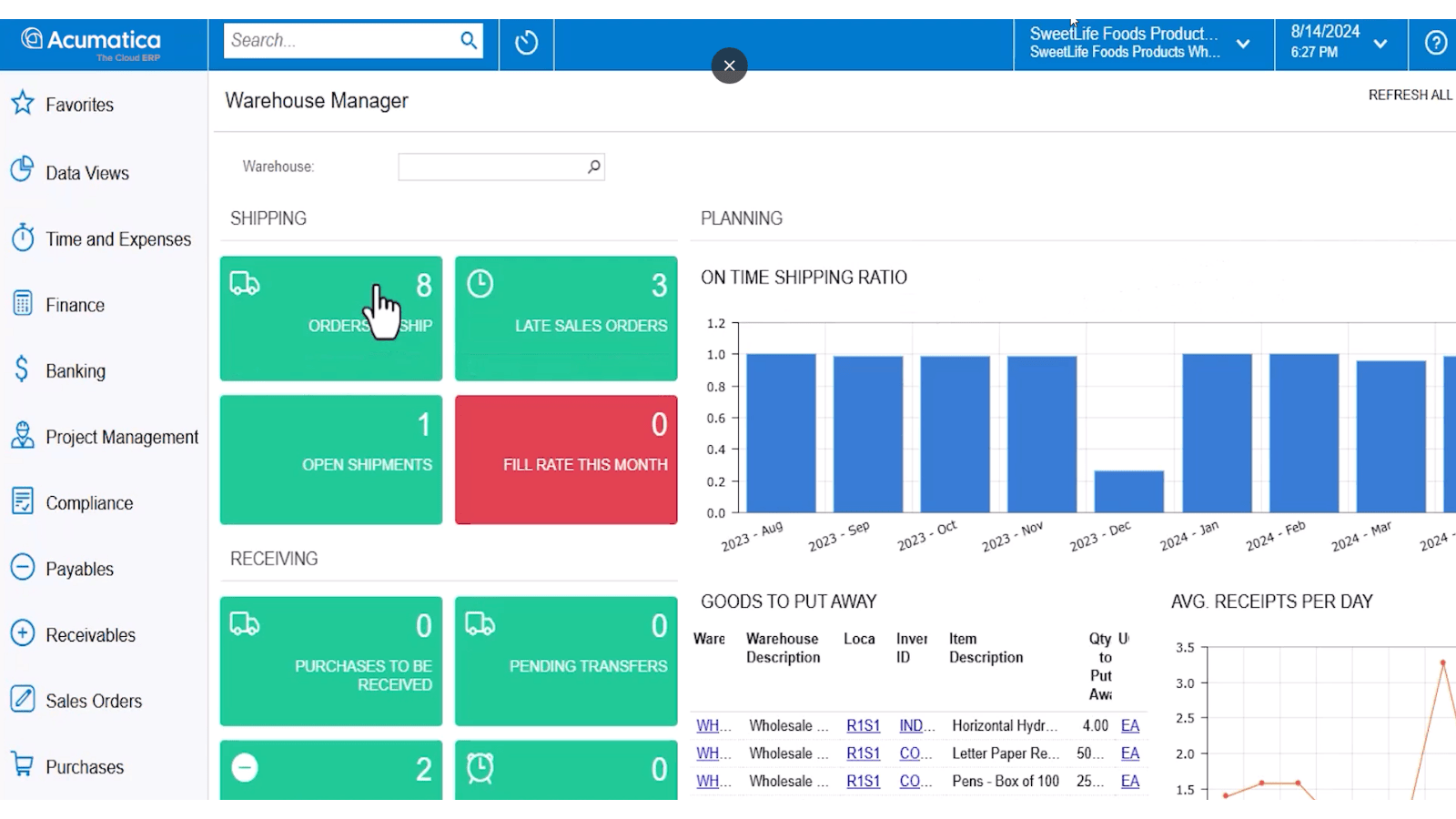
Task: Open the Open Shipments tile
Action: pos(331,460)
